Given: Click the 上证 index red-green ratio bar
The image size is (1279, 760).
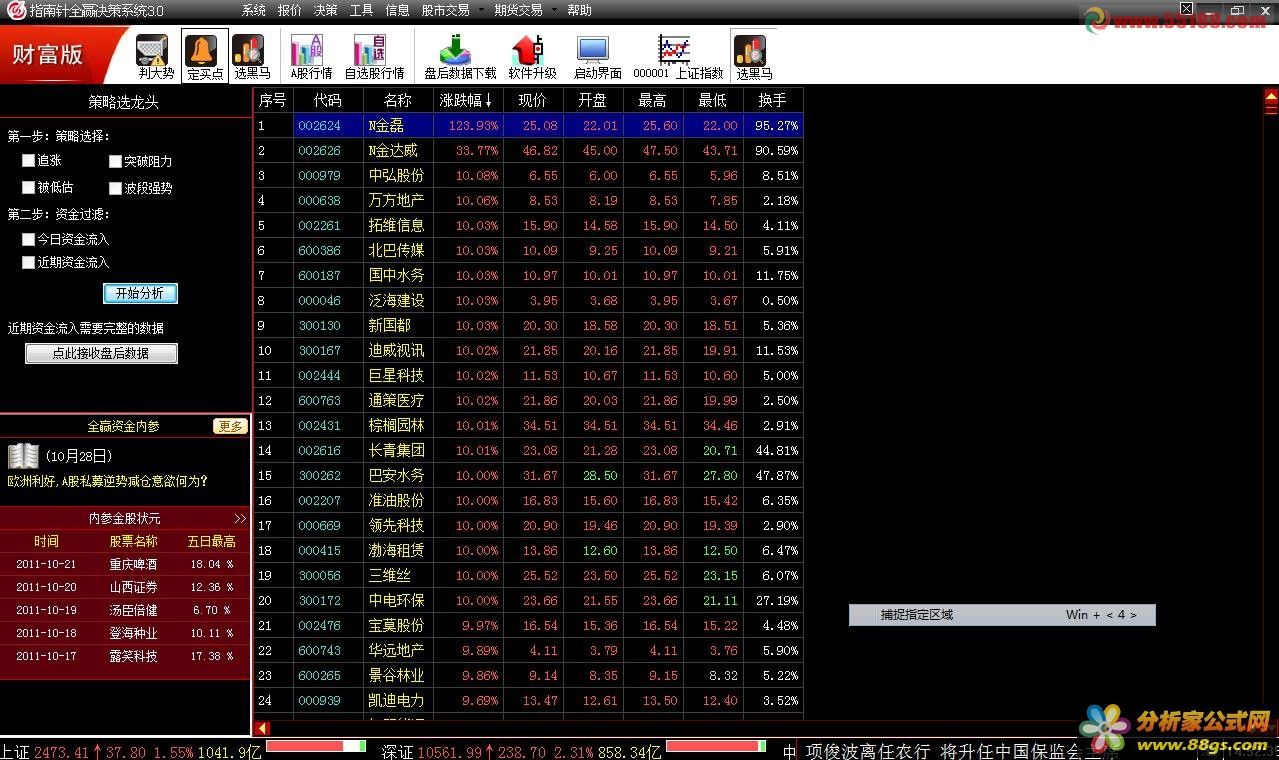Looking at the screenshot, I should [316, 746].
